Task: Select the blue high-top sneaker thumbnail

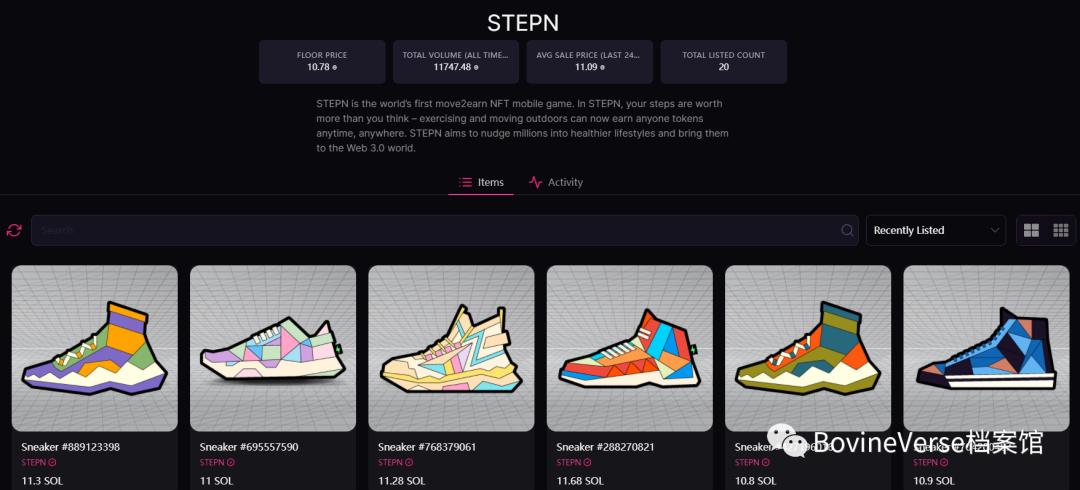Action: point(986,348)
